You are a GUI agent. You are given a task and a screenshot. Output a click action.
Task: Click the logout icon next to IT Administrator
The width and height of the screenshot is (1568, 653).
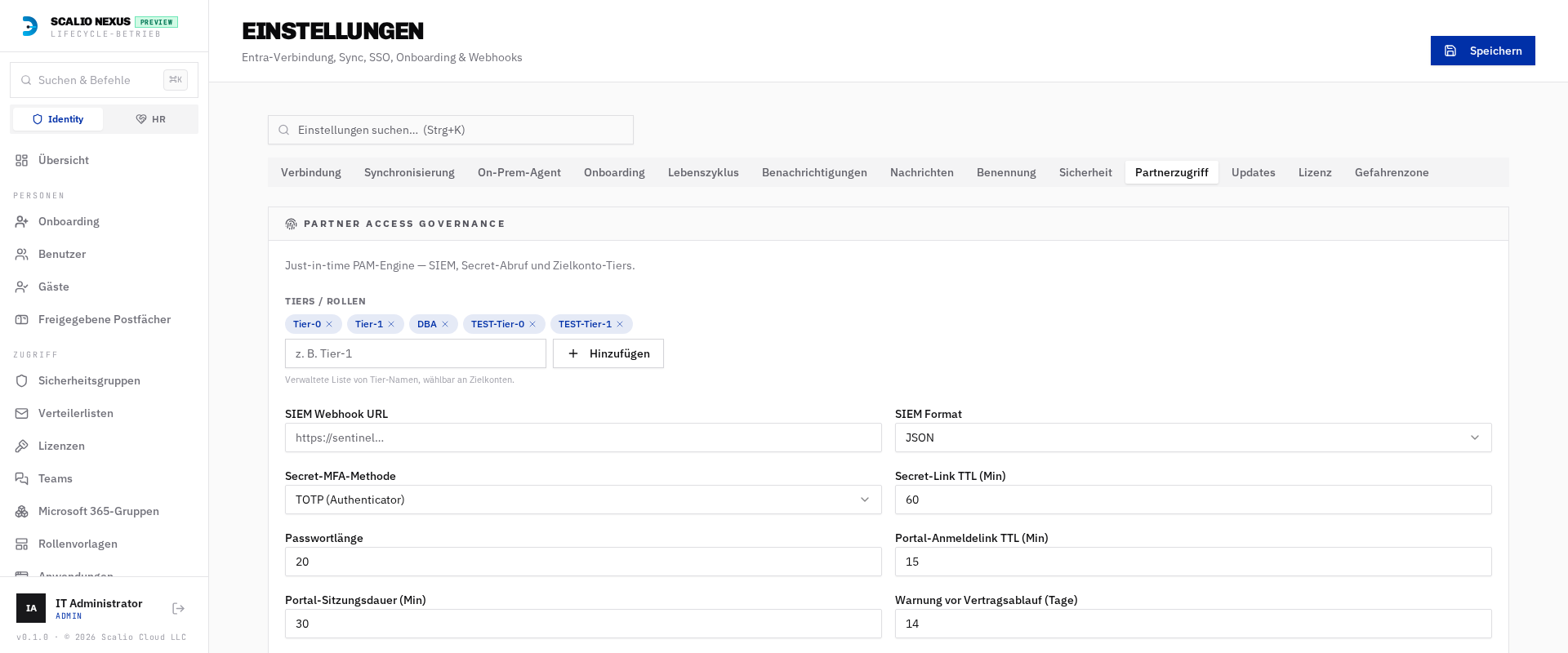pos(179,608)
